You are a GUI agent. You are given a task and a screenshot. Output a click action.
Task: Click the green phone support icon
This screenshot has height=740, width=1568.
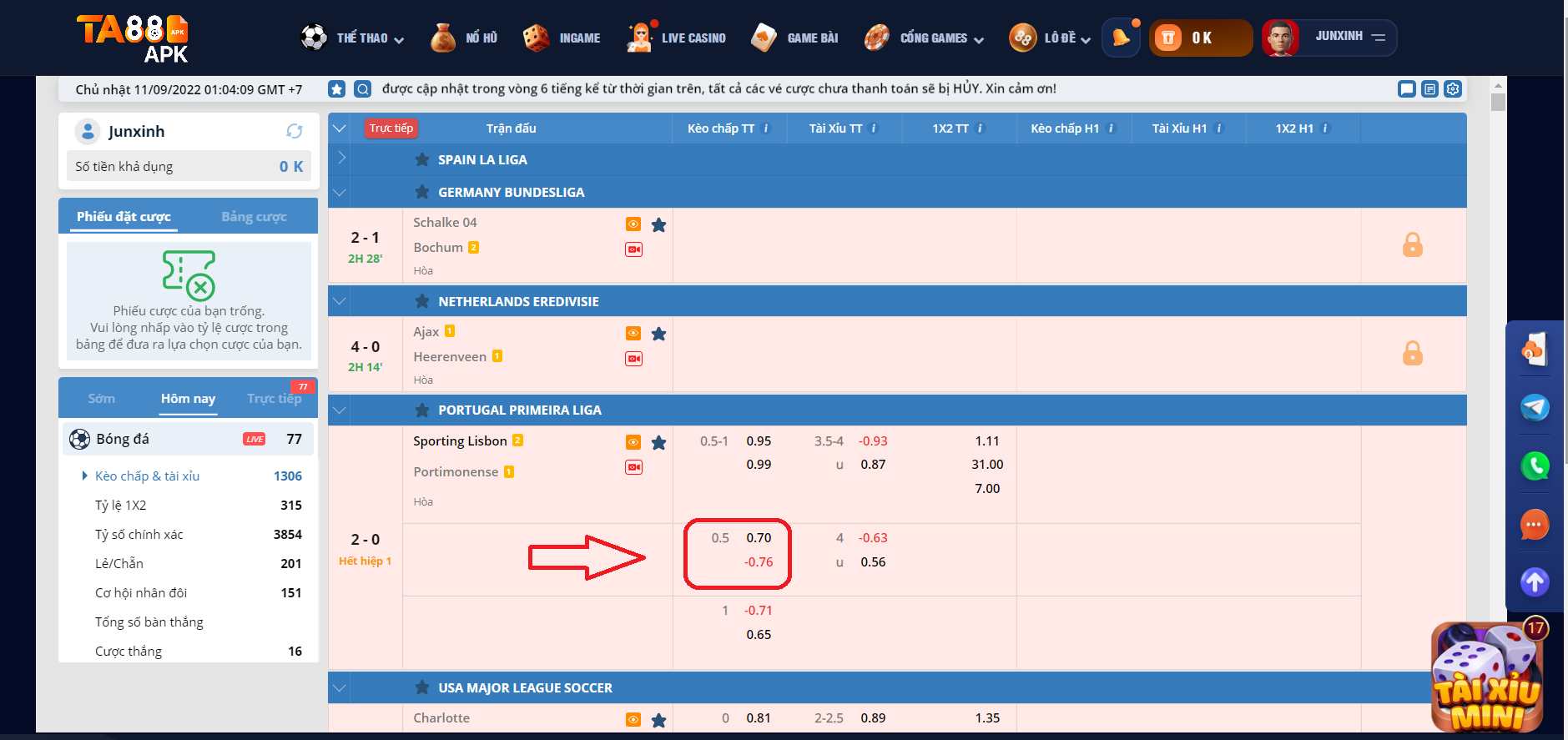click(x=1535, y=466)
